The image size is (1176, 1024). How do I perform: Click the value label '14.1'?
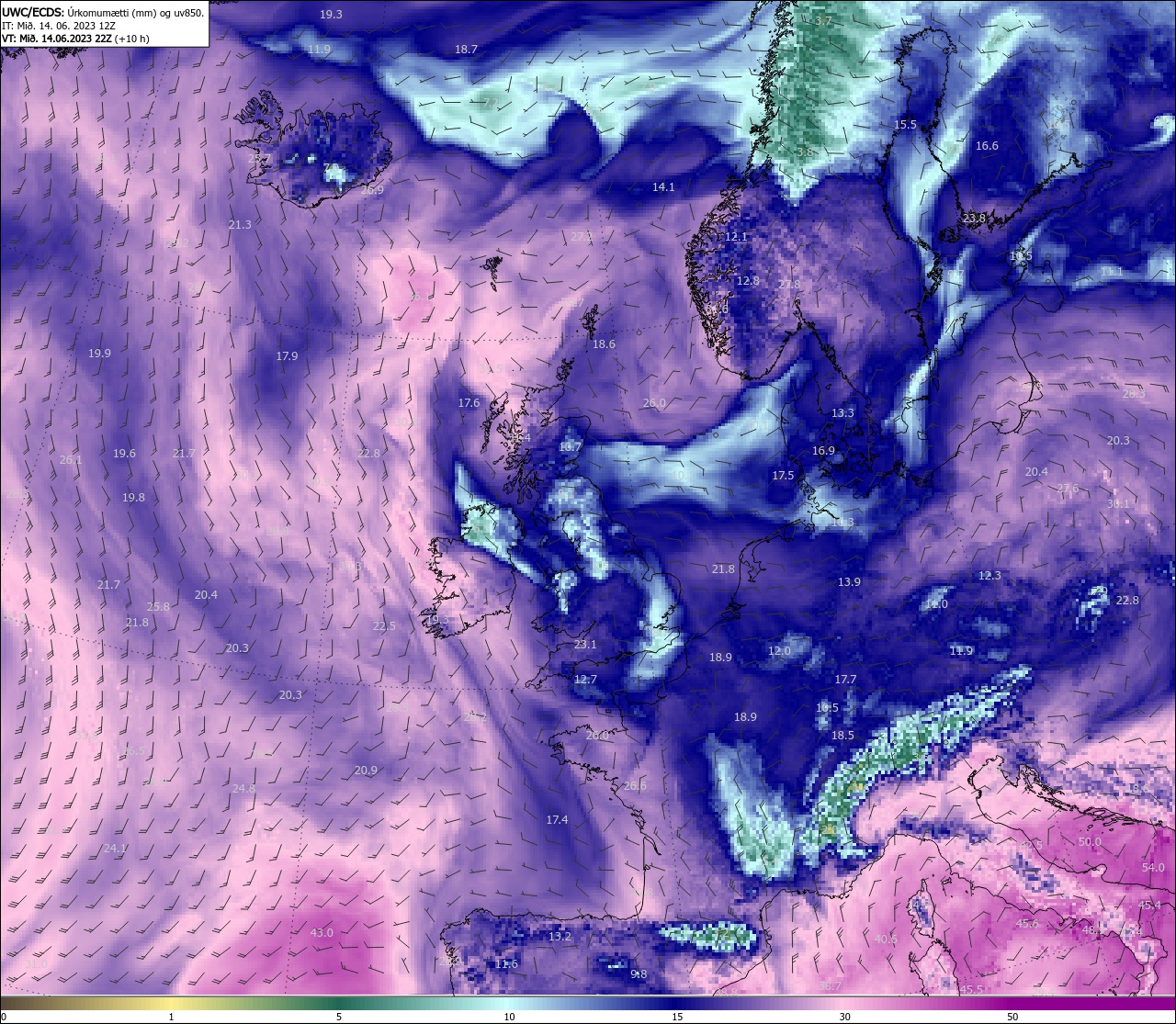tap(663, 187)
